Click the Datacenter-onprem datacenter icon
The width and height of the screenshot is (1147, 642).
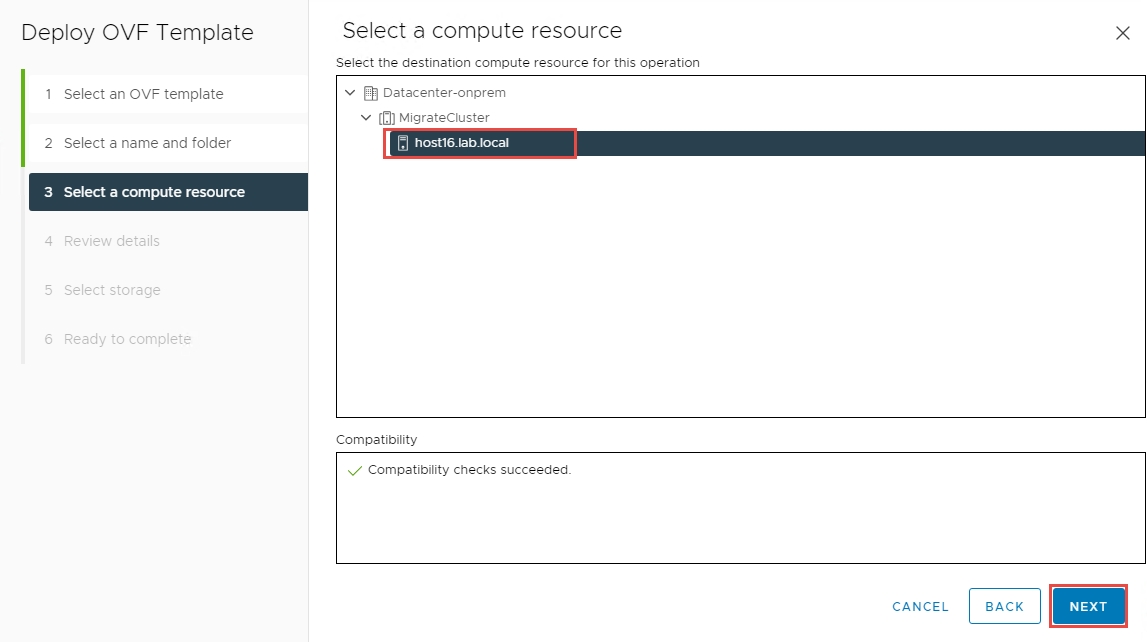click(x=371, y=93)
